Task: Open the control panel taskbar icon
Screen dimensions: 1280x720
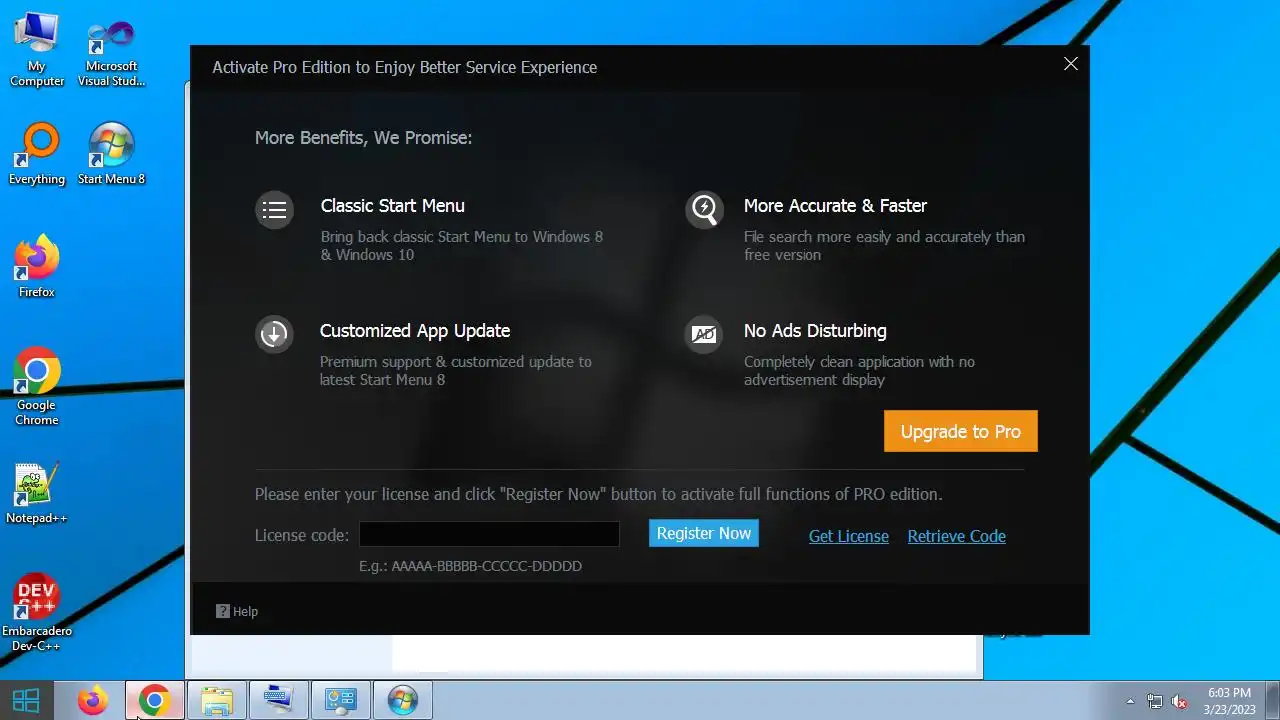Action: point(340,700)
